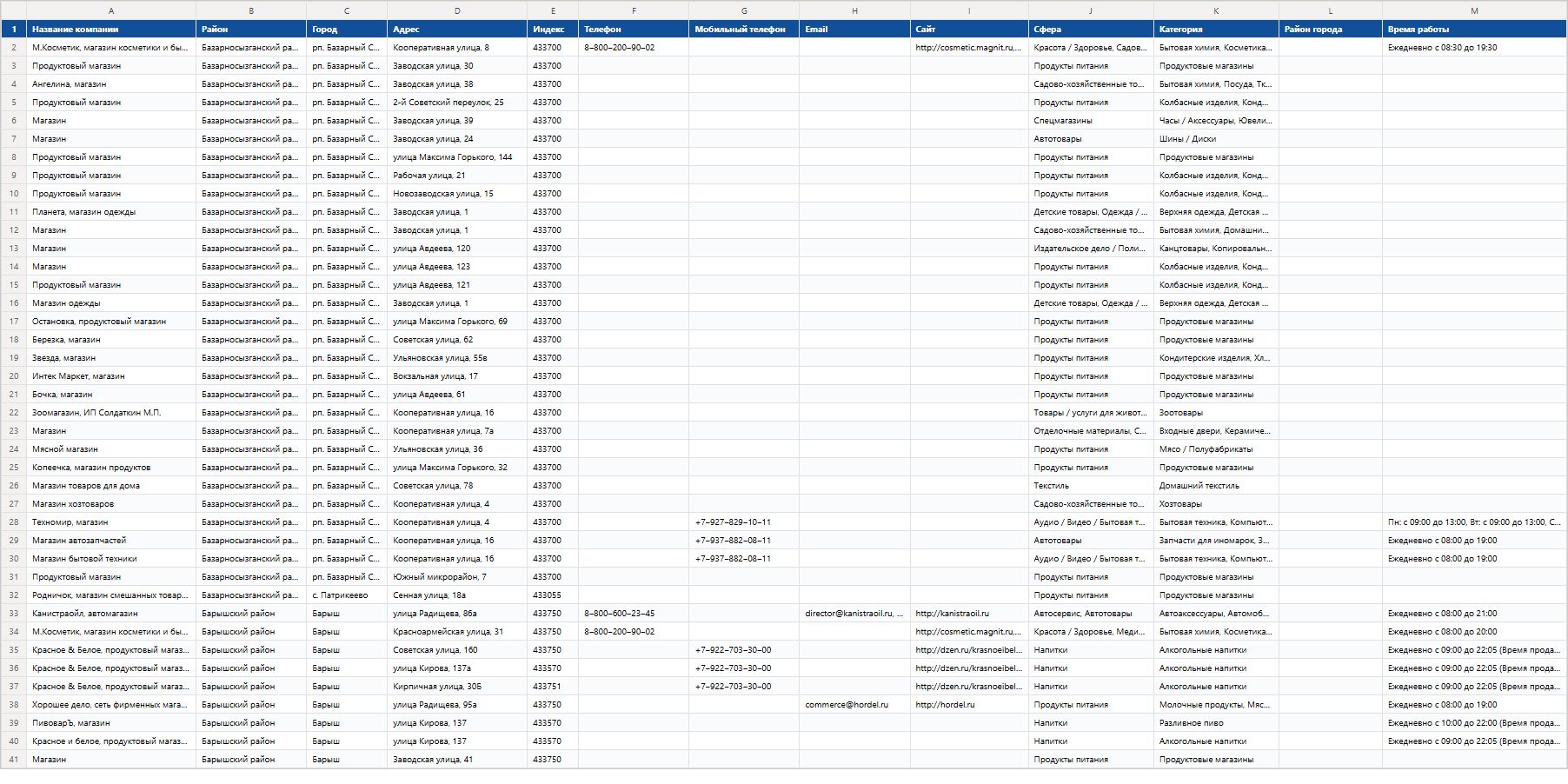Select column G header letter
Image resolution: width=1568 pixels, height=784 pixels.
[x=744, y=10]
